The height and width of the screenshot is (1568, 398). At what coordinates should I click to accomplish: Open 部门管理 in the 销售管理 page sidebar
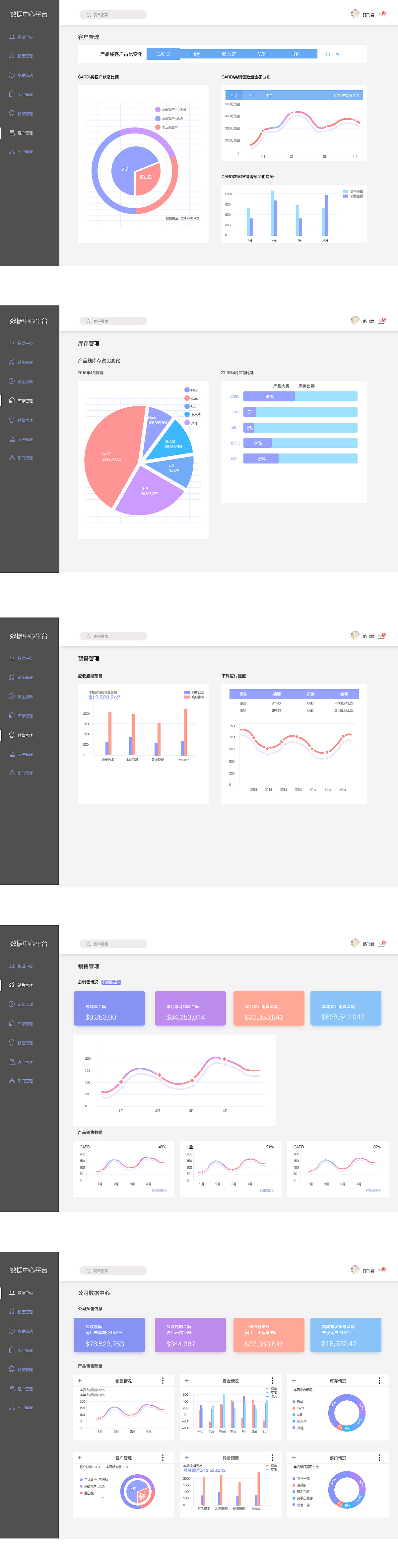click(x=21, y=1080)
